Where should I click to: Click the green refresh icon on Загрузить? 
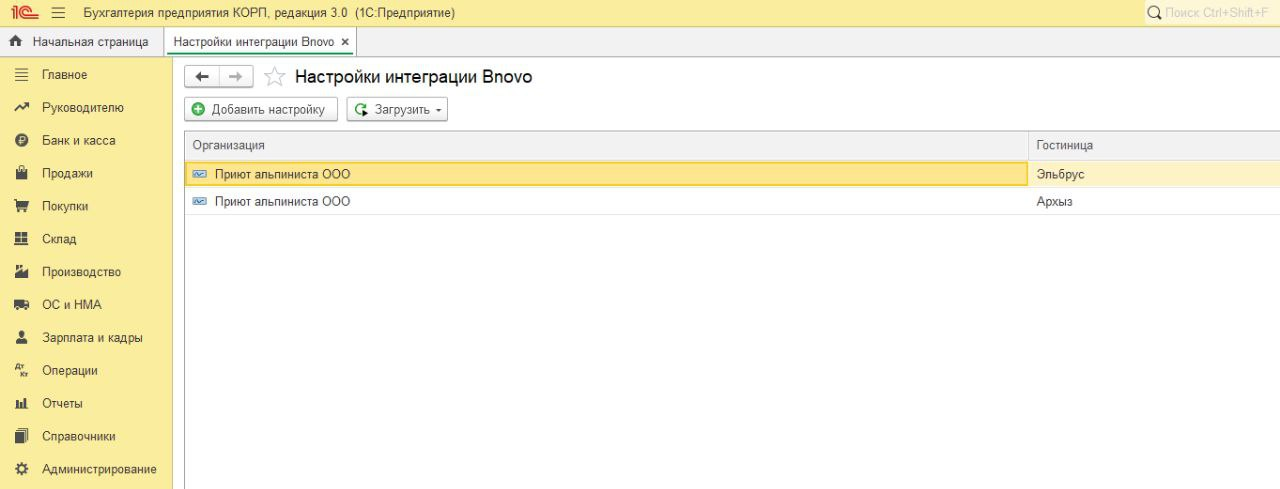click(361, 110)
